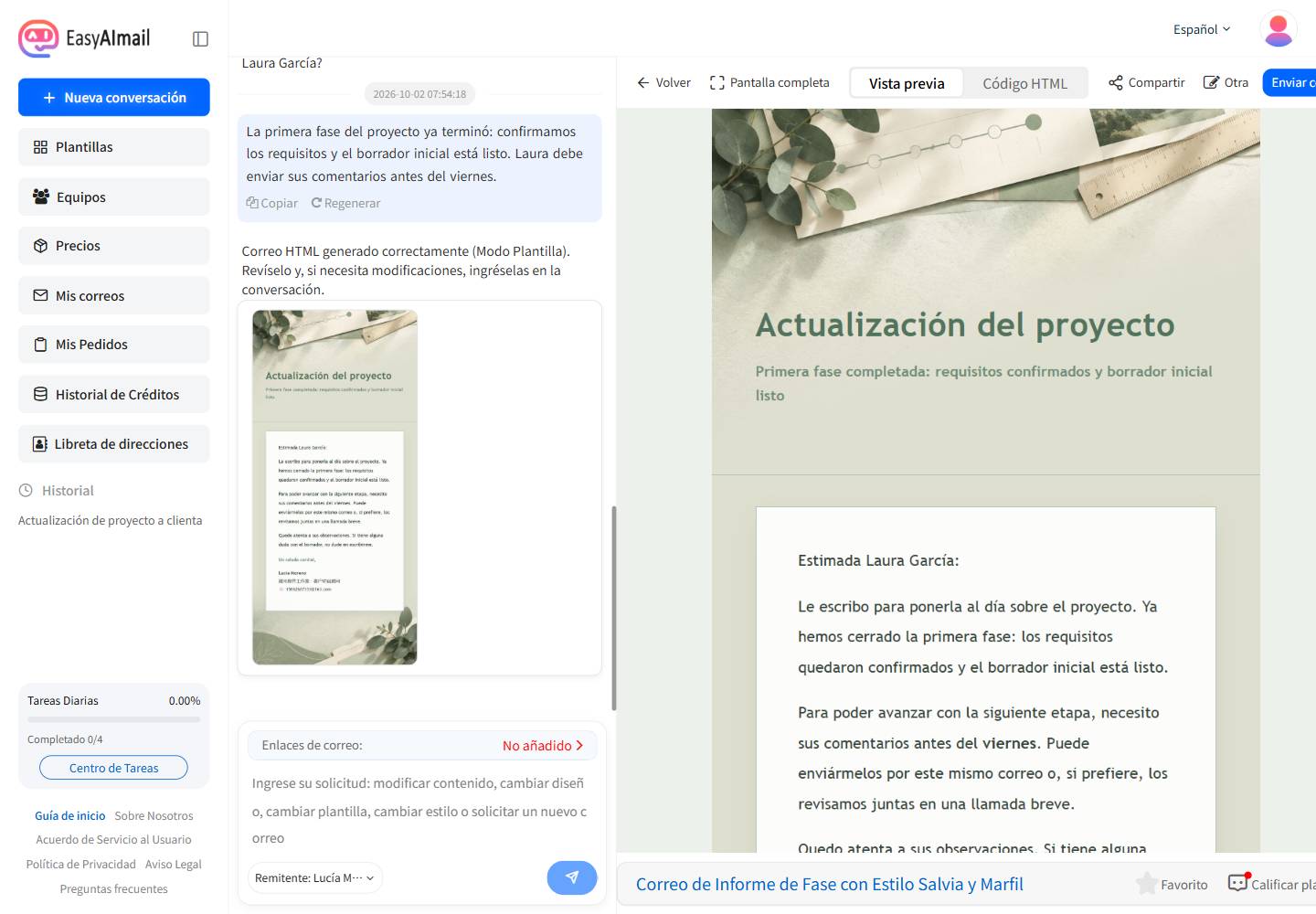Open the Sobre Nosotros link
Viewport: 1316px width, 914px height.
point(154,815)
